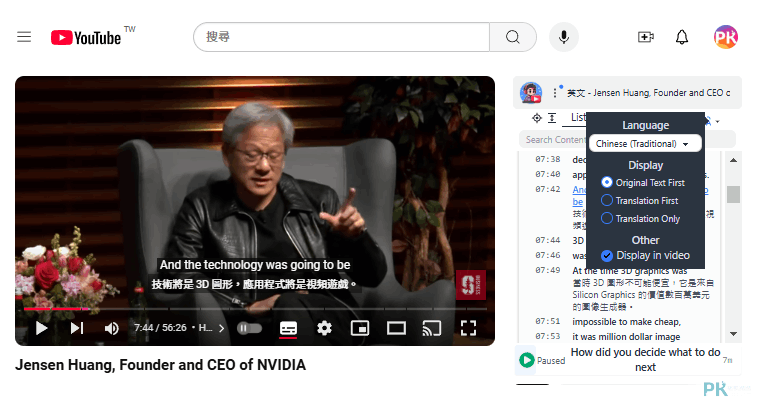Screen dimensions: 760x400
Task: Expand the chapter title chevron
Action: 222,328
